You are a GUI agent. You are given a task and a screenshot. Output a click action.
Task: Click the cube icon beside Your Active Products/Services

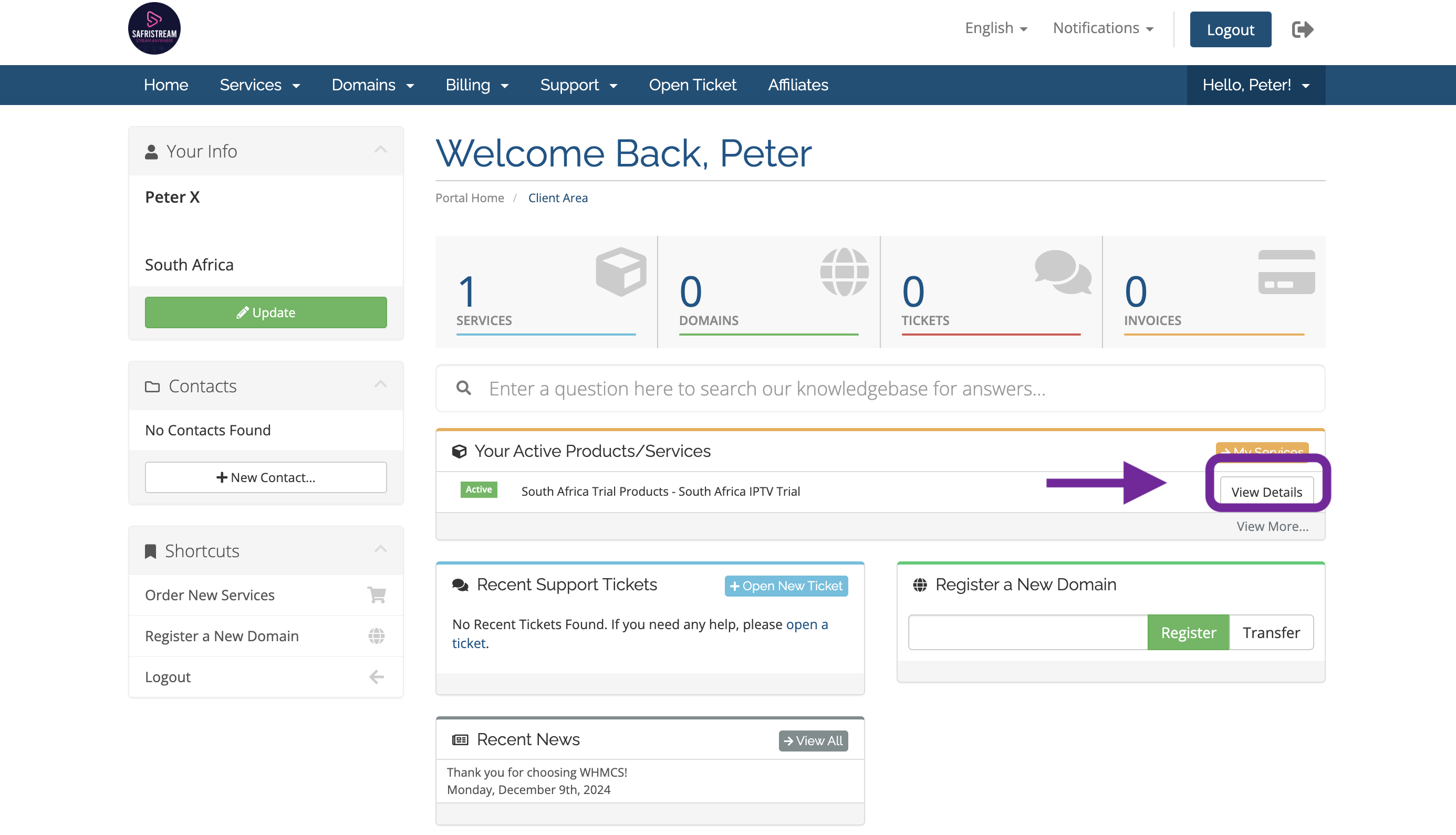(x=459, y=451)
